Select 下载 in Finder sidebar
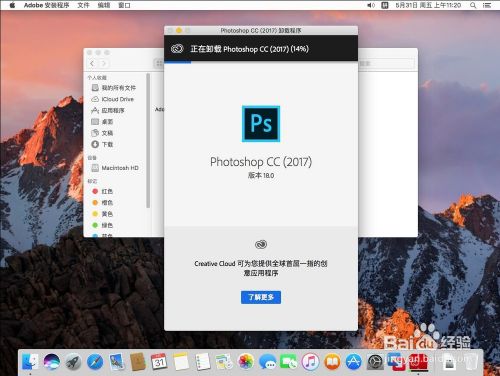Image resolution: width=500 pixels, height=376 pixels. point(103,144)
